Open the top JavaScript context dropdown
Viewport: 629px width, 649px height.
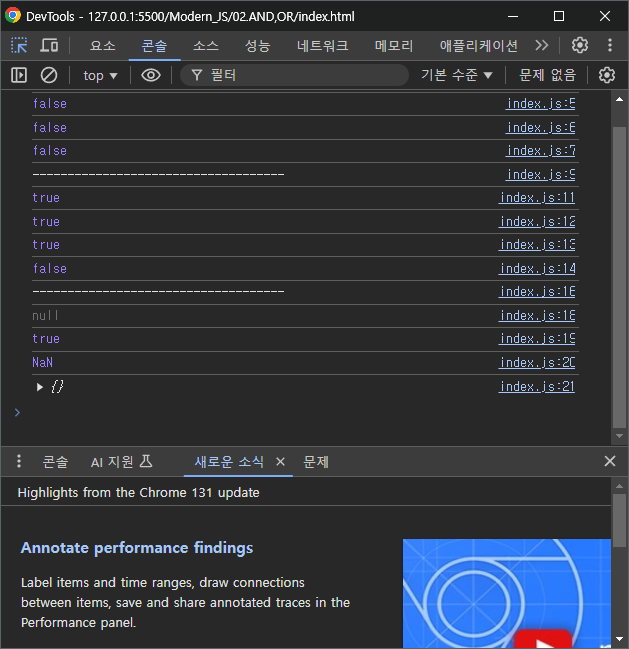(100, 76)
